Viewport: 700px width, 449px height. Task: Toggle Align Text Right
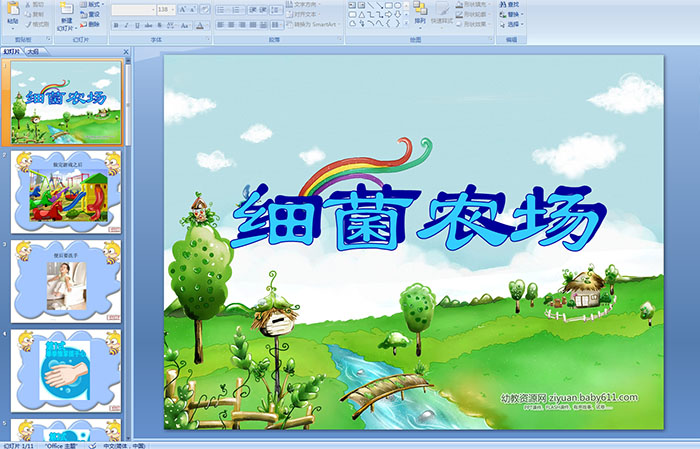tap(242, 25)
